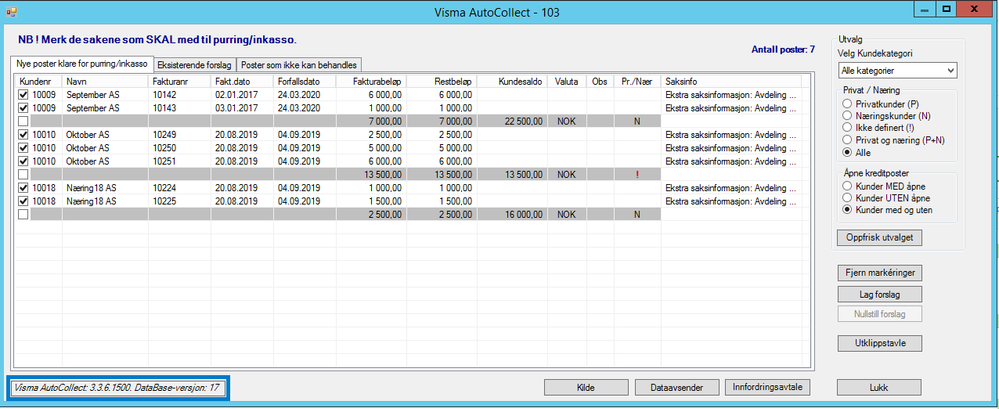Click the Antall poster: 7 label
Screen dimensions: 999x409
pos(783,49)
